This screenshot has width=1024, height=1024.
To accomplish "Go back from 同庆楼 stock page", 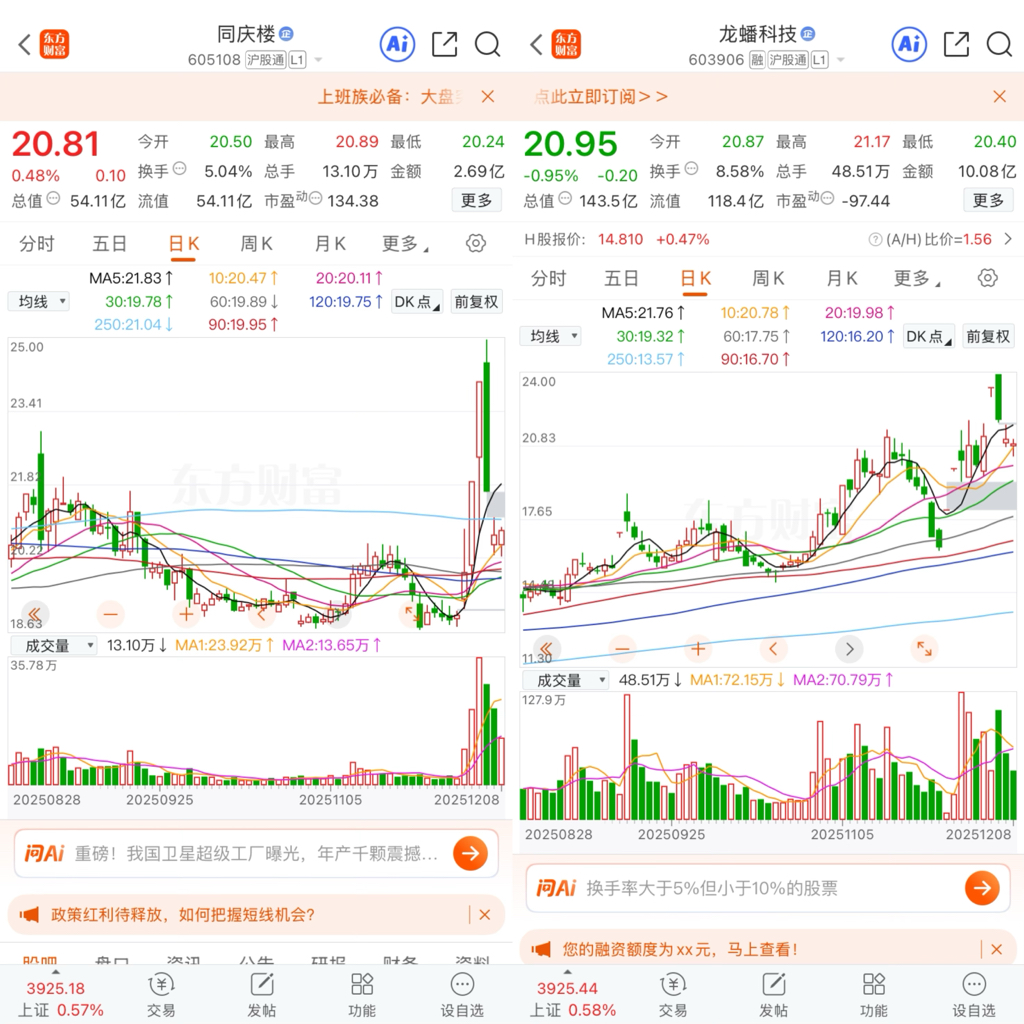I will (x=25, y=44).
